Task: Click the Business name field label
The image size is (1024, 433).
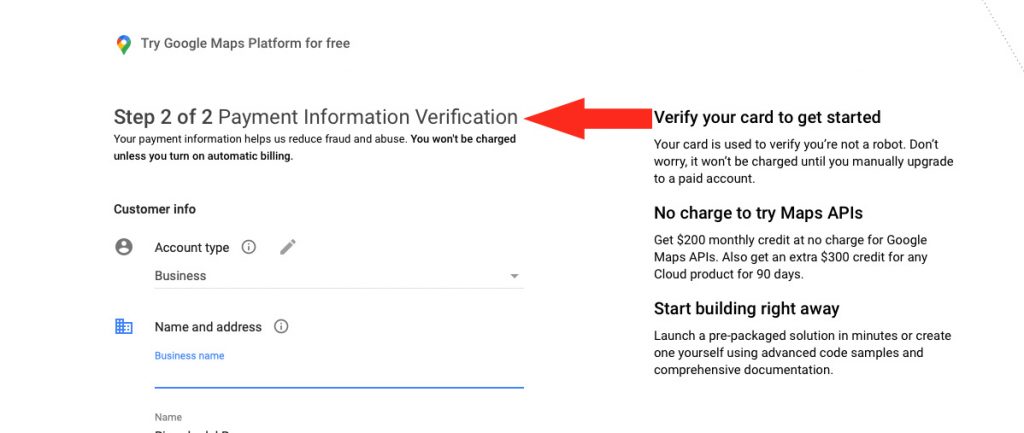Action: pyautogui.click(x=189, y=356)
